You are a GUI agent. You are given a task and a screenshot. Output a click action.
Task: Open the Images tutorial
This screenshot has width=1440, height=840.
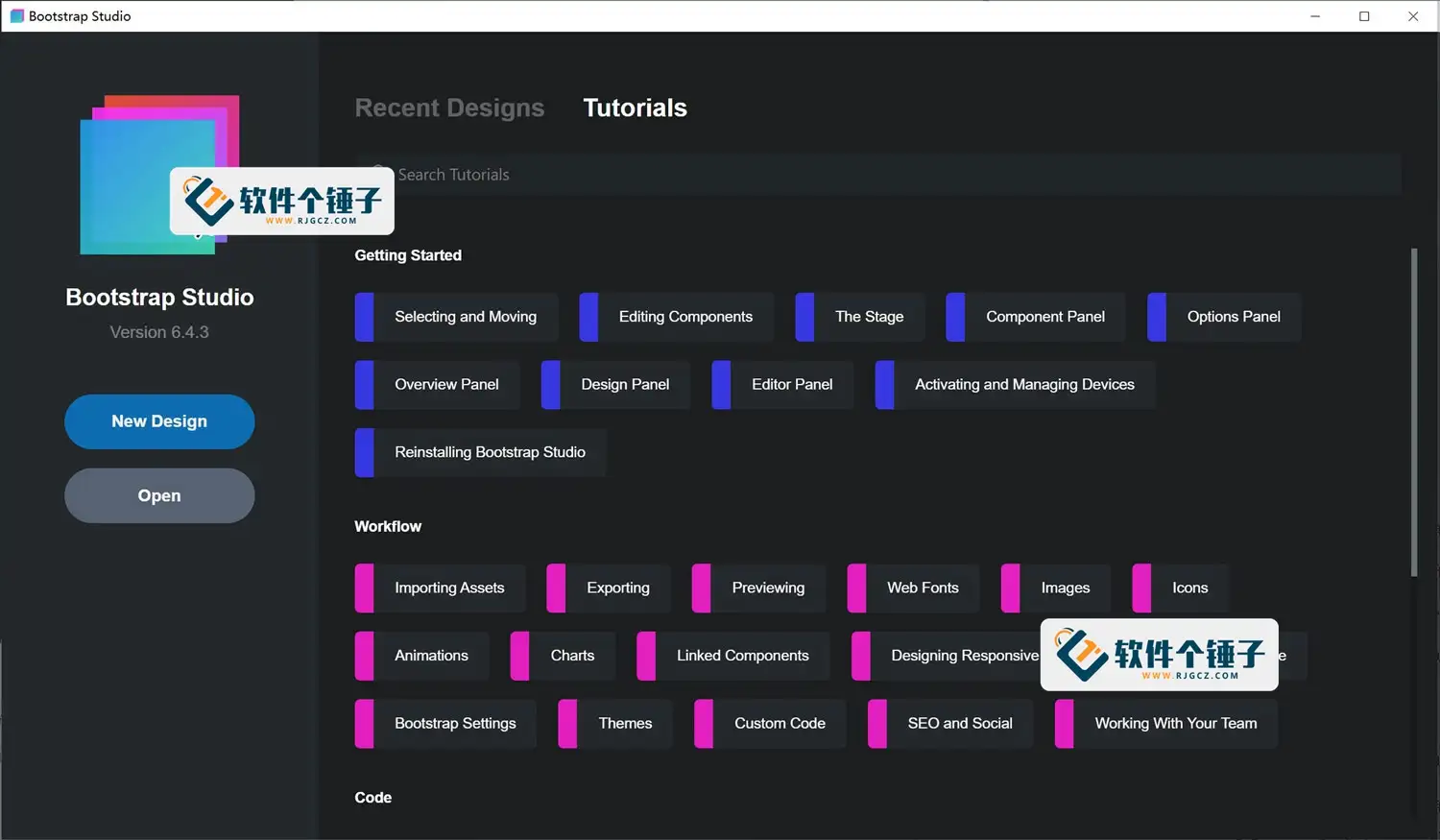[1056, 588]
